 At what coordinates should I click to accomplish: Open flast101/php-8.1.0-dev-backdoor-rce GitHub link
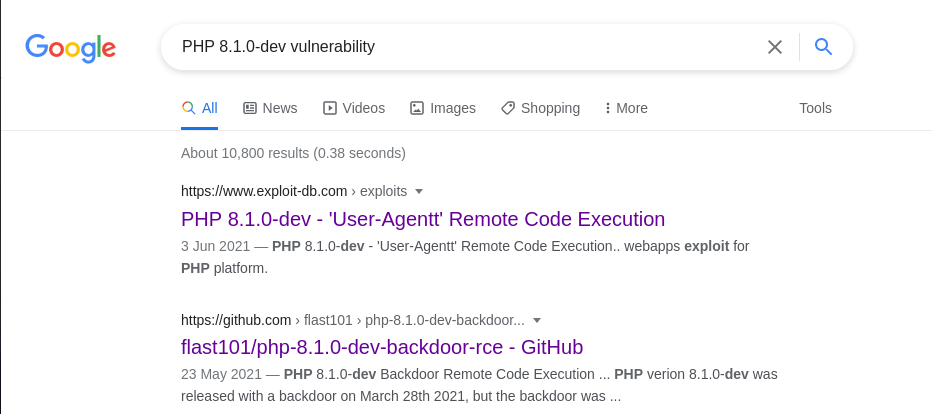point(382,347)
